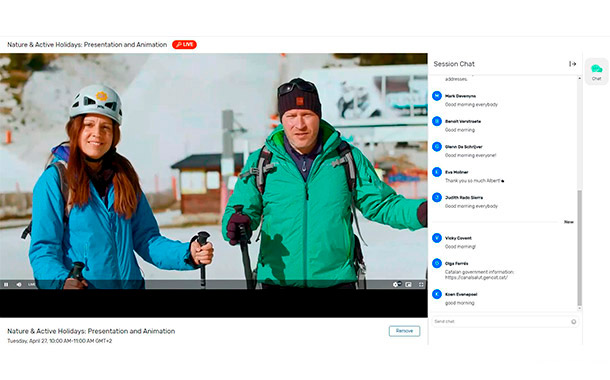
Task: Click Benoit Verstraete's avatar in chat
Action: click(437, 121)
